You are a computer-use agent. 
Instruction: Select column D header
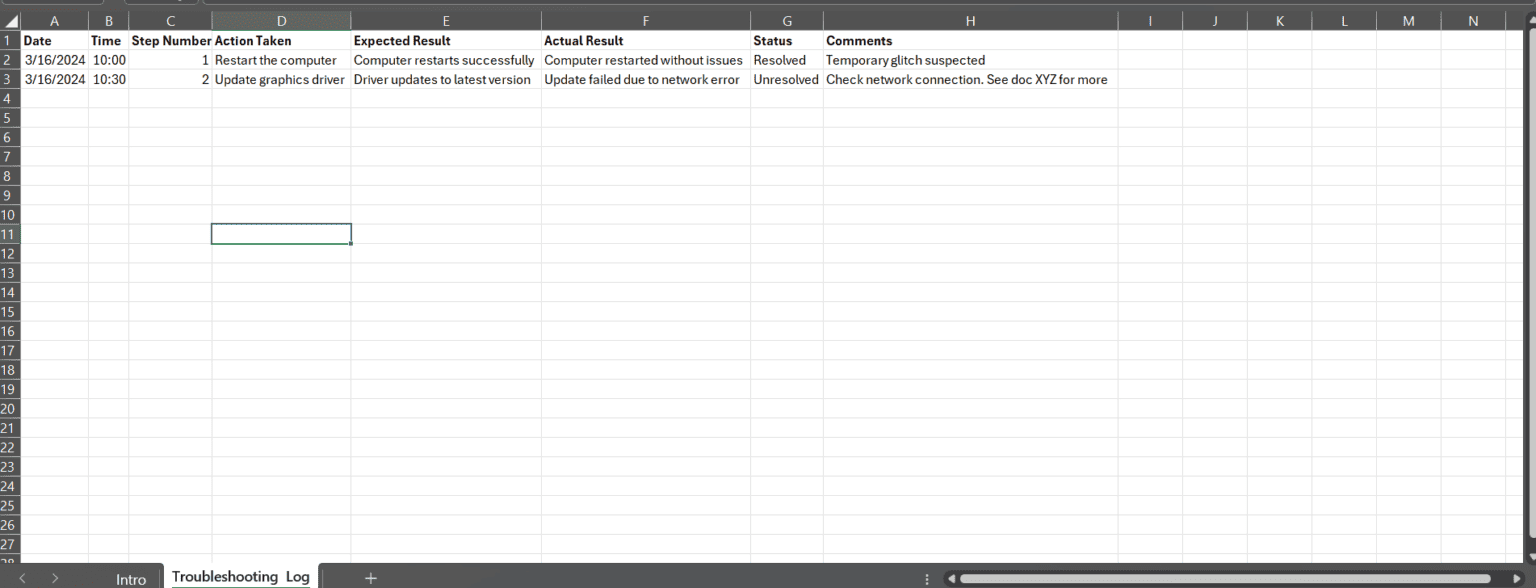point(281,21)
